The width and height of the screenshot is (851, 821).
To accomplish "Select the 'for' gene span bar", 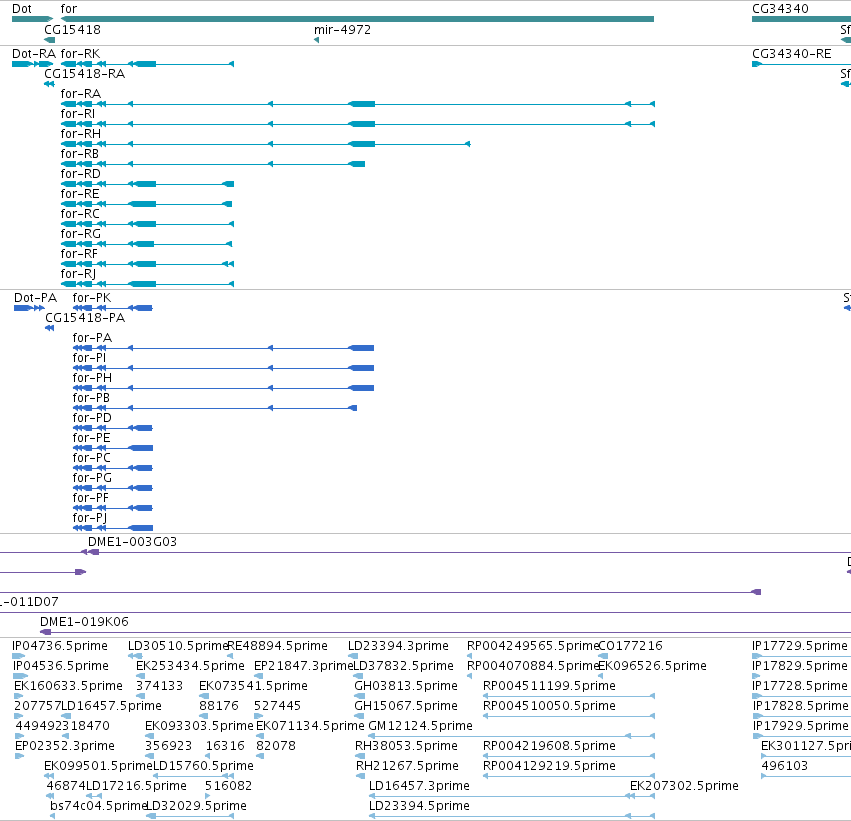I will pyautogui.click(x=357, y=19).
